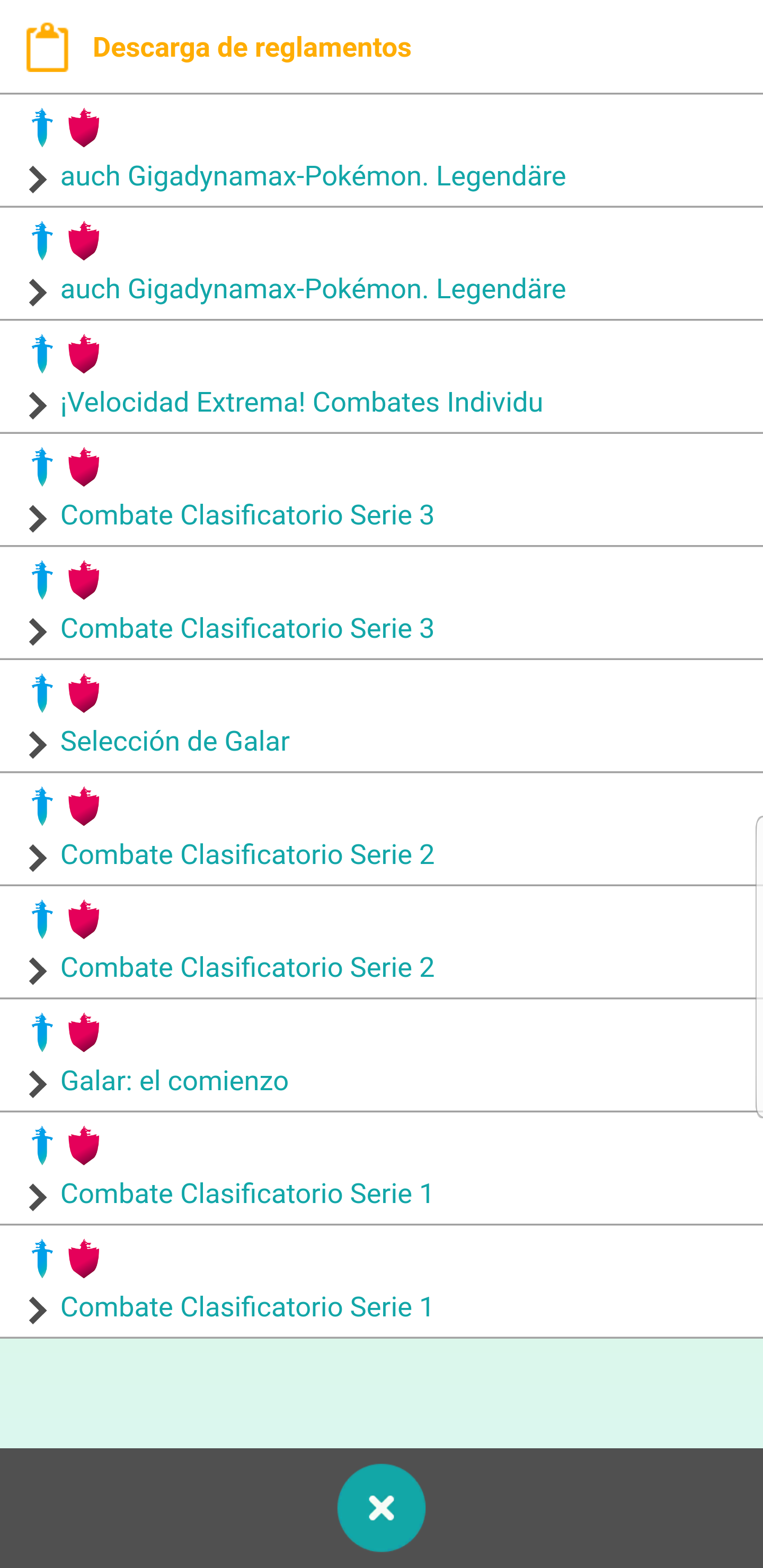This screenshot has width=763, height=1568.
Task: Tap the shield icon above "Selección de Galar"
Action: (84, 693)
